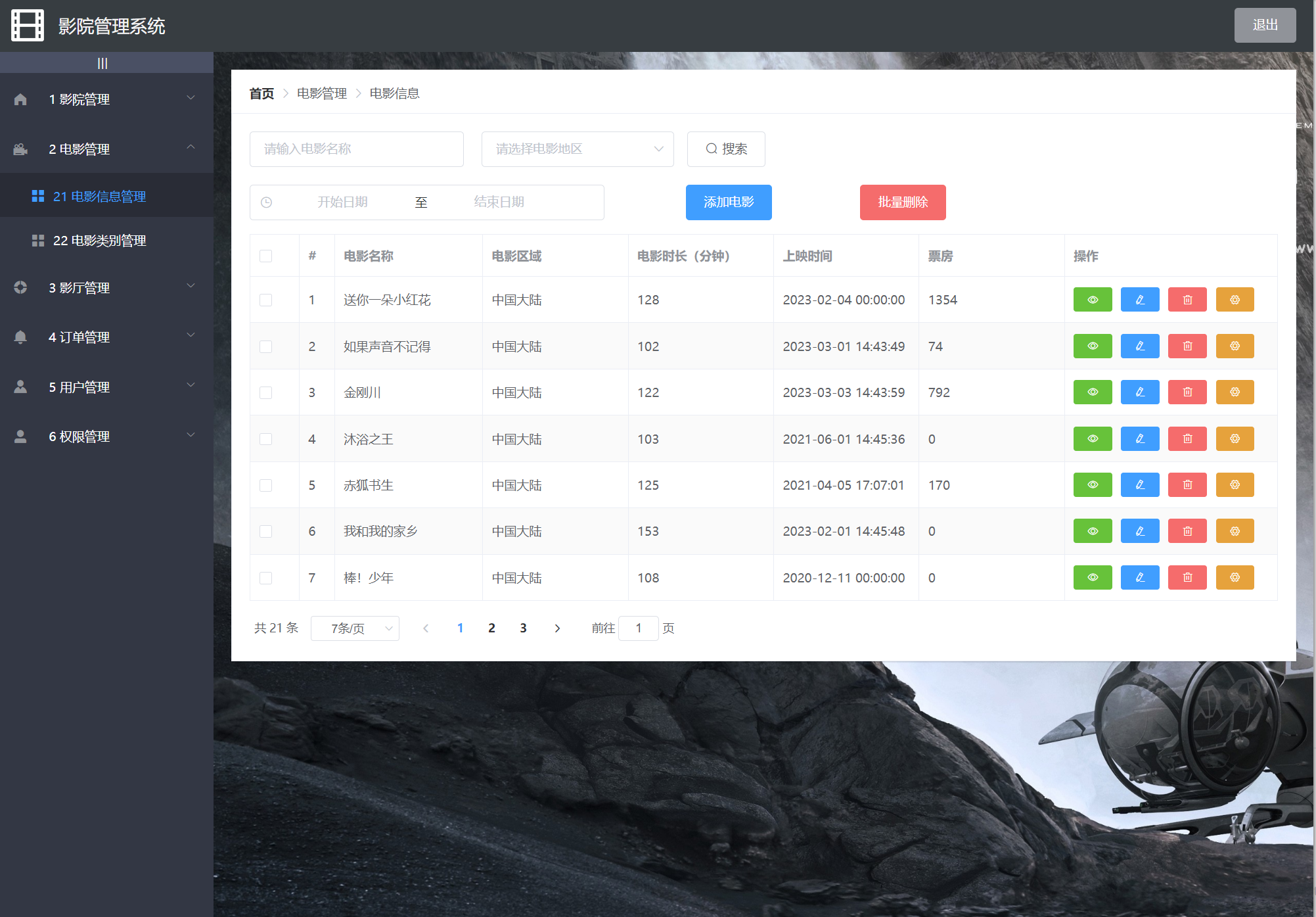Click the orange settings icon for 沐浴之王
The height and width of the screenshot is (917, 1316).
point(1235,439)
